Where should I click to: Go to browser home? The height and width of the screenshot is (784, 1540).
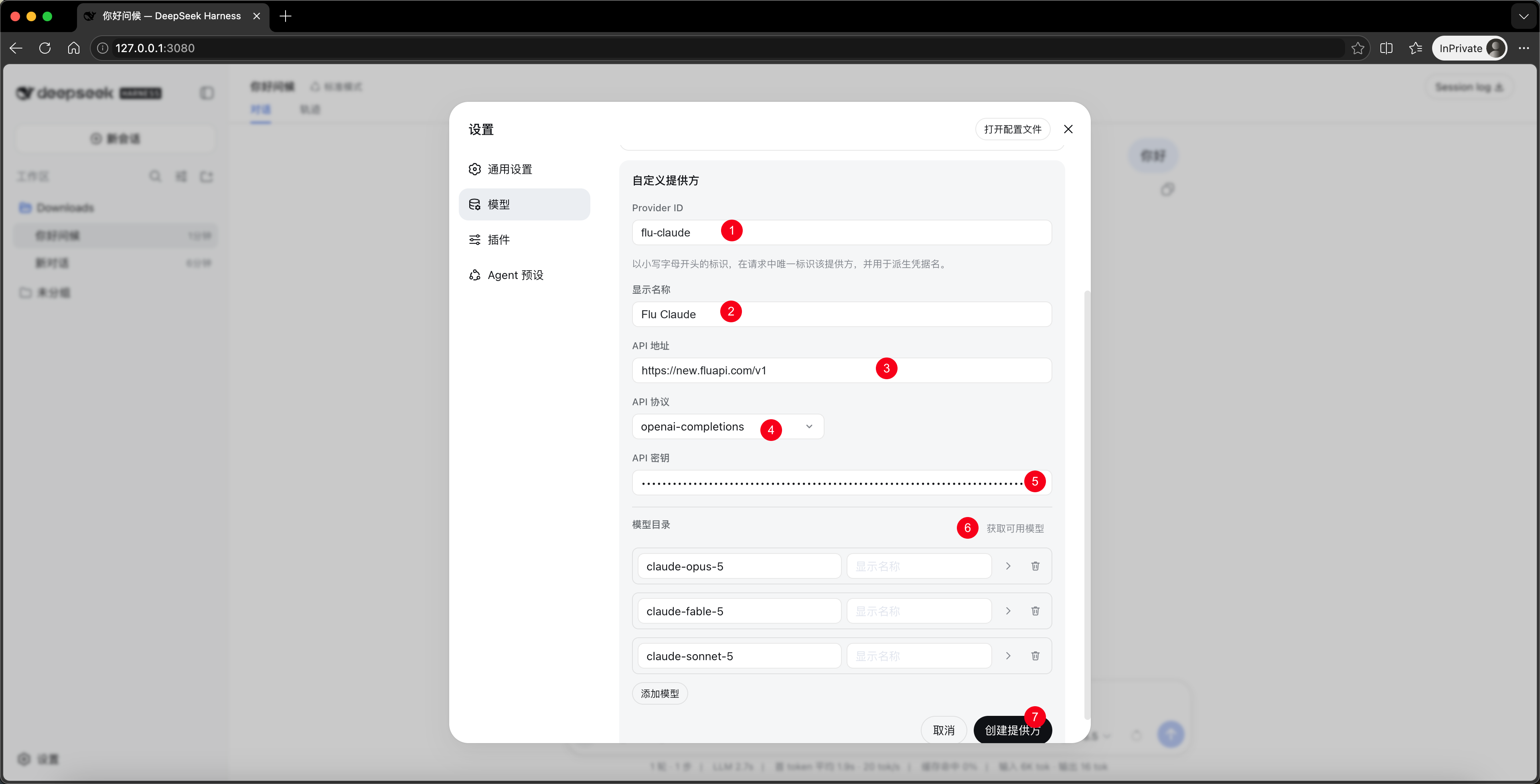(x=73, y=48)
